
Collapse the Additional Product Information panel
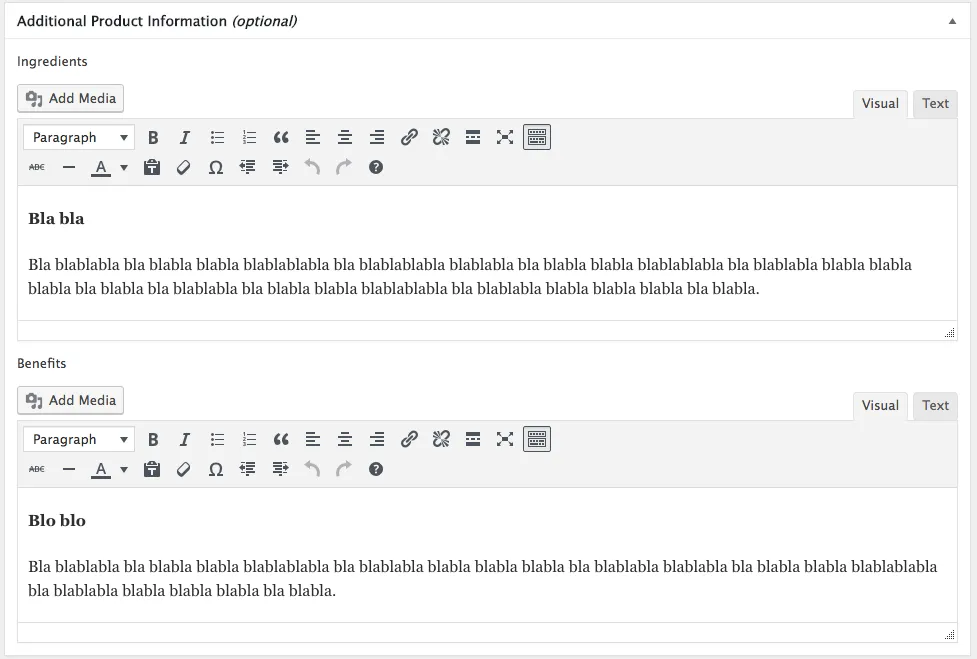(x=952, y=21)
